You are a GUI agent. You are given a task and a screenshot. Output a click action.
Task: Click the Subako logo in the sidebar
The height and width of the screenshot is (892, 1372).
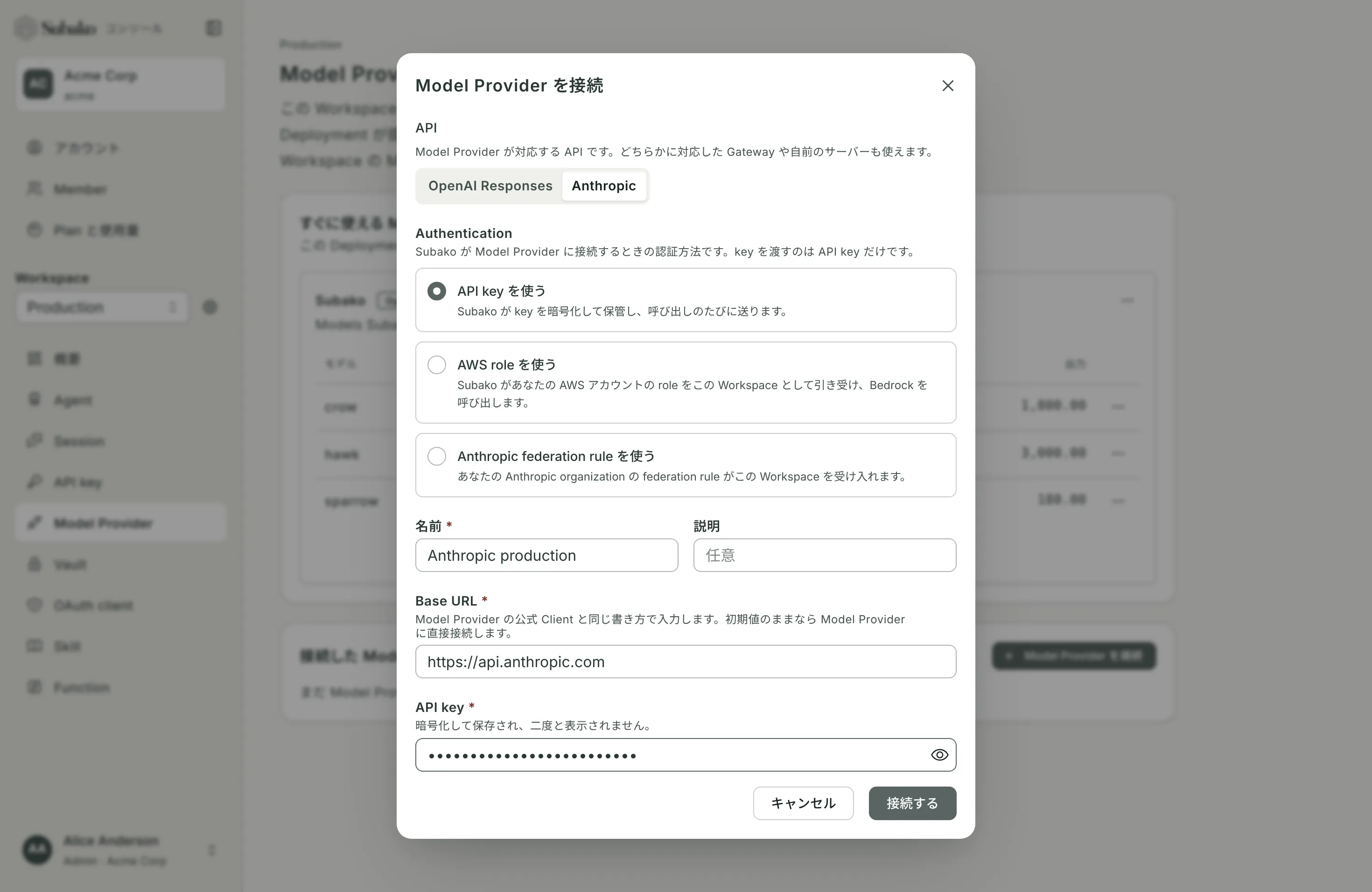pyautogui.click(x=56, y=28)
